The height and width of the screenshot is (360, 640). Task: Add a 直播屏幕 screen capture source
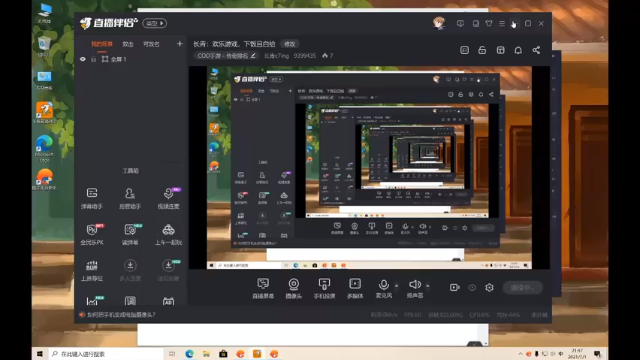(263, 288)
